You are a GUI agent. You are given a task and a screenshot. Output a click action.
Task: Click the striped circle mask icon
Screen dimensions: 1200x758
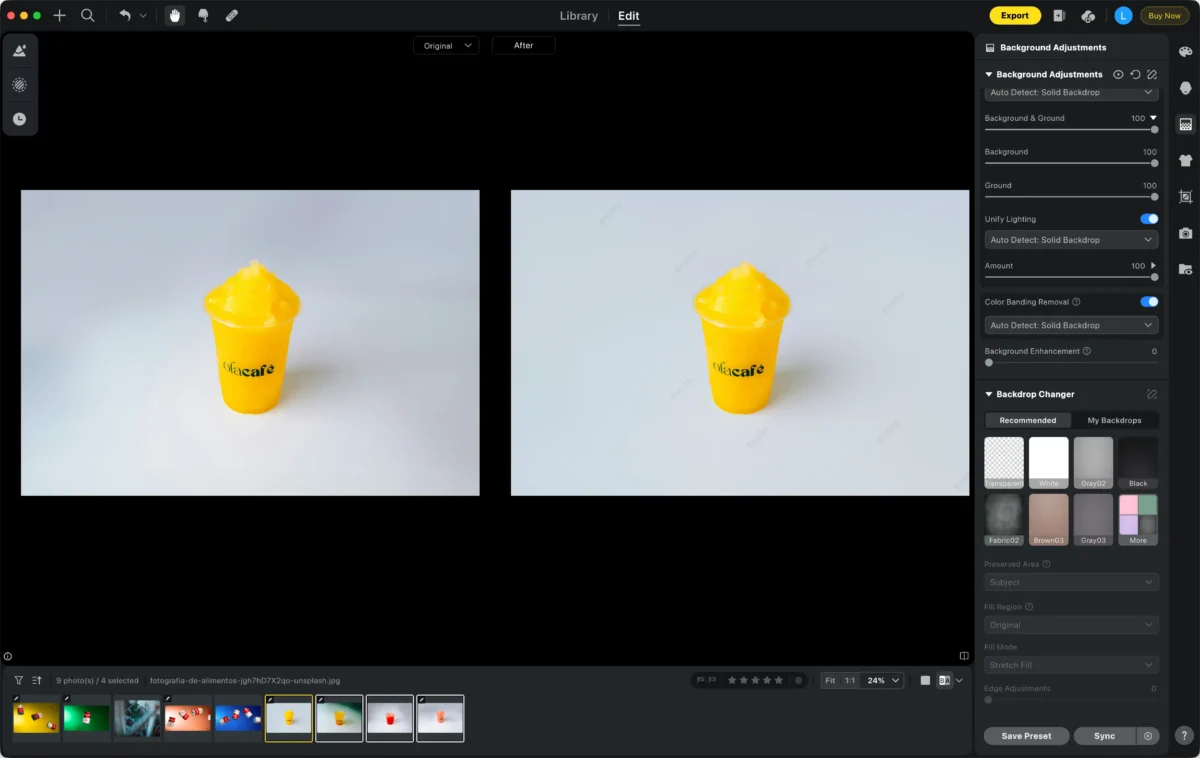click(19, 85)
